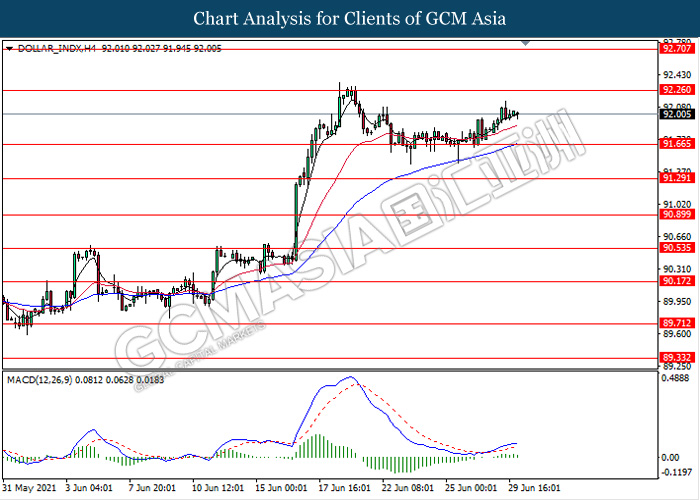
Task: Click the current price 92.005 label
Action: (677, 114)
